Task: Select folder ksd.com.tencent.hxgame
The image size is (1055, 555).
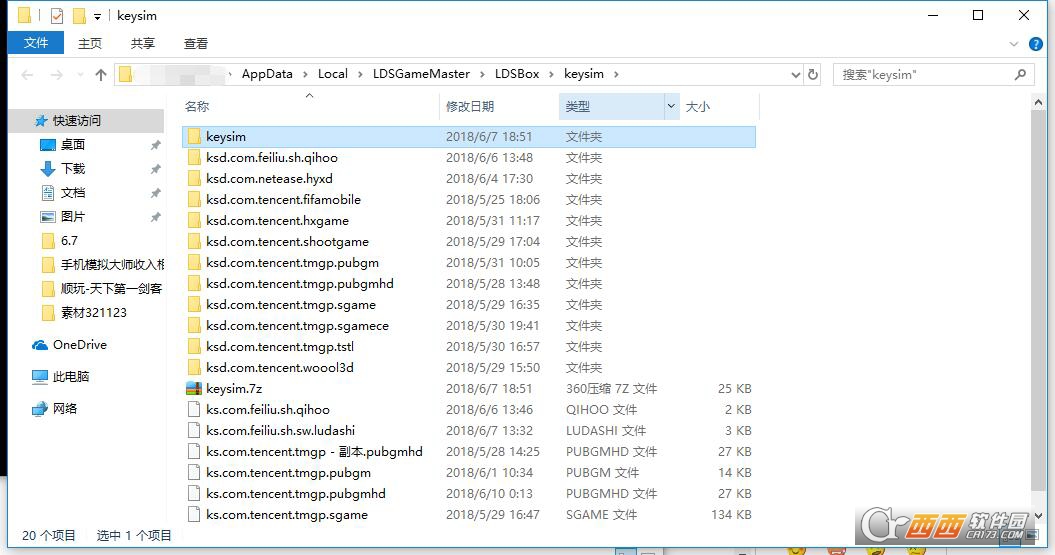Action: click(277, 221)
